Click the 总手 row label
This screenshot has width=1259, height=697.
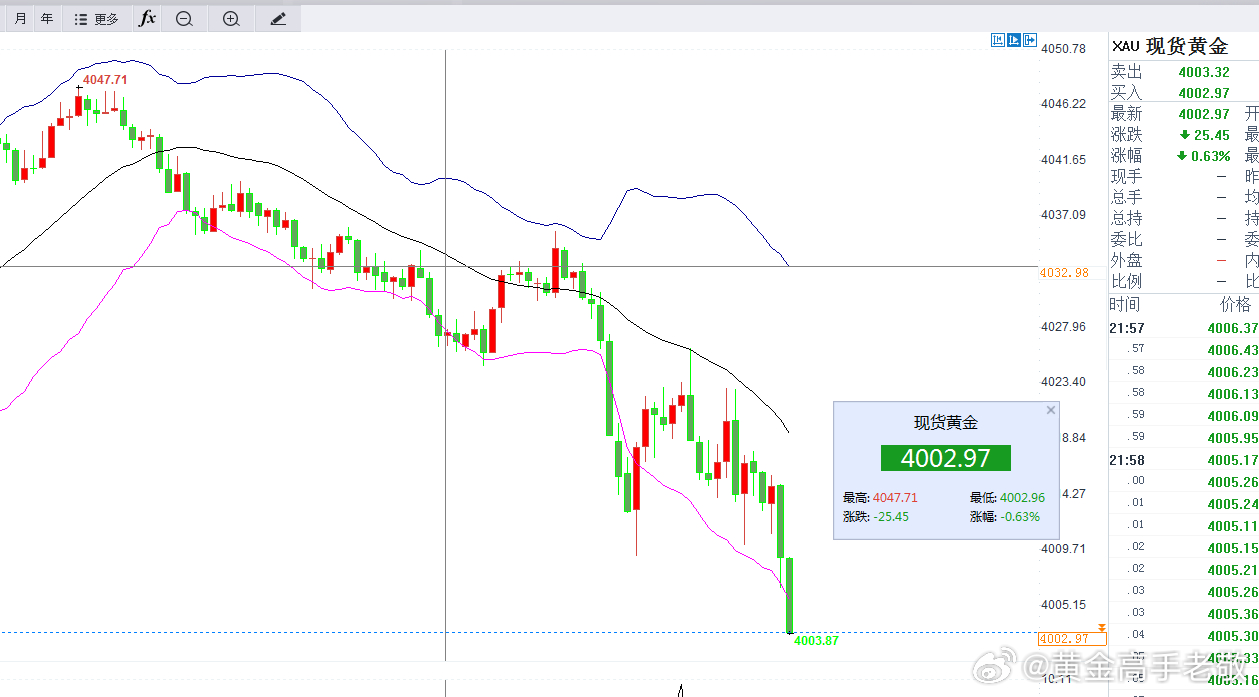[x=1126, y=198]
